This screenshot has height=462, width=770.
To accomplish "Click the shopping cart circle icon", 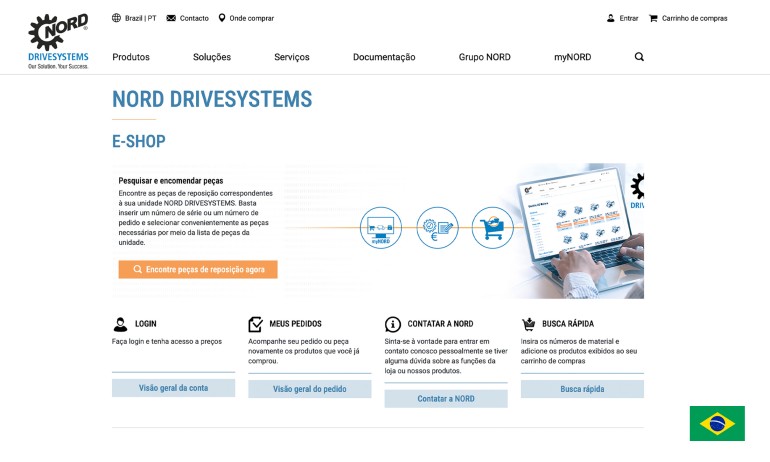I will pos(493,227).
